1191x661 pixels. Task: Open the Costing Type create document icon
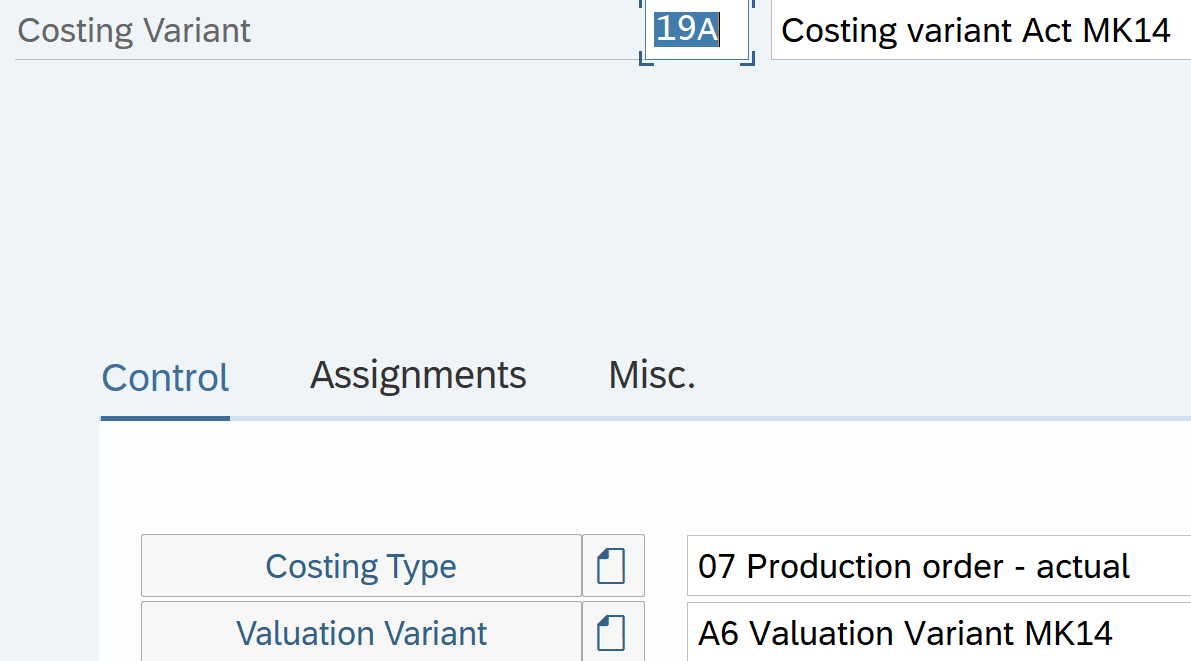(612, 566)
